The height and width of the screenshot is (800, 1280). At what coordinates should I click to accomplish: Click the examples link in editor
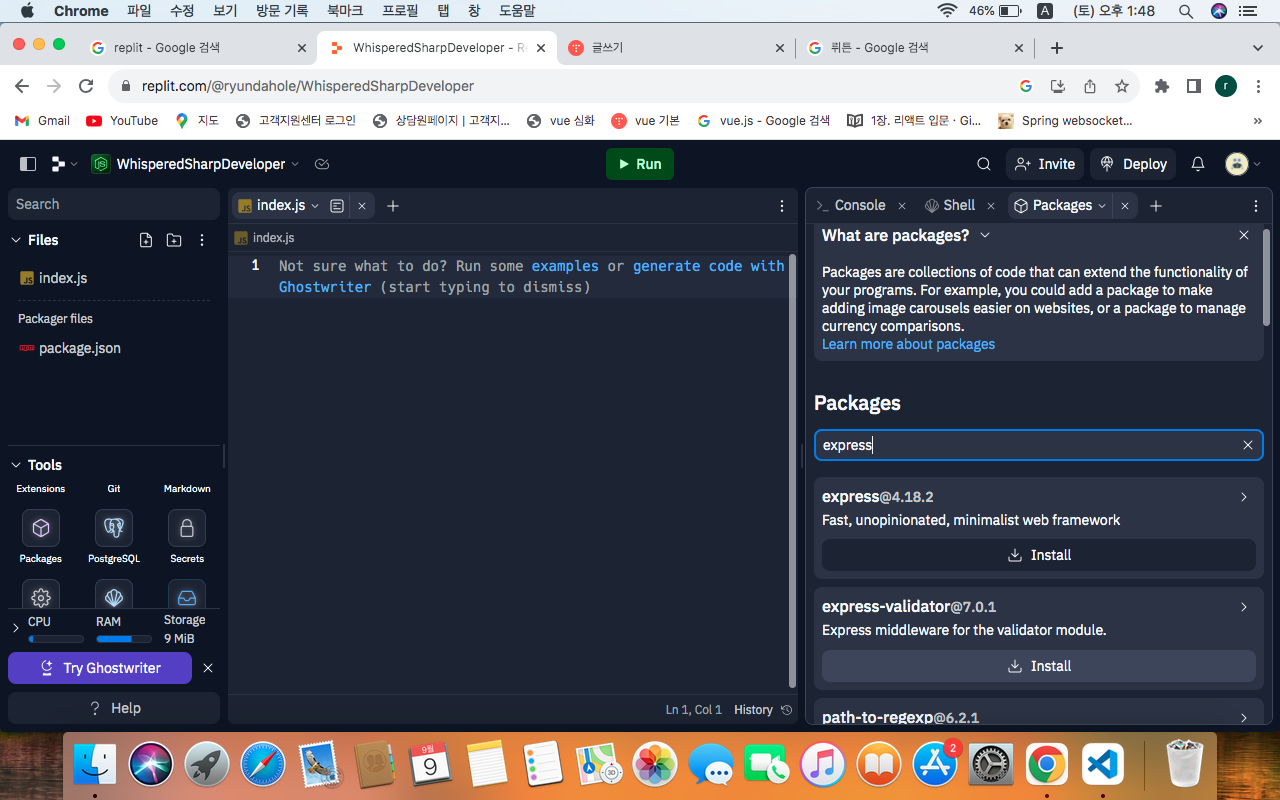[x=565, y=266]
